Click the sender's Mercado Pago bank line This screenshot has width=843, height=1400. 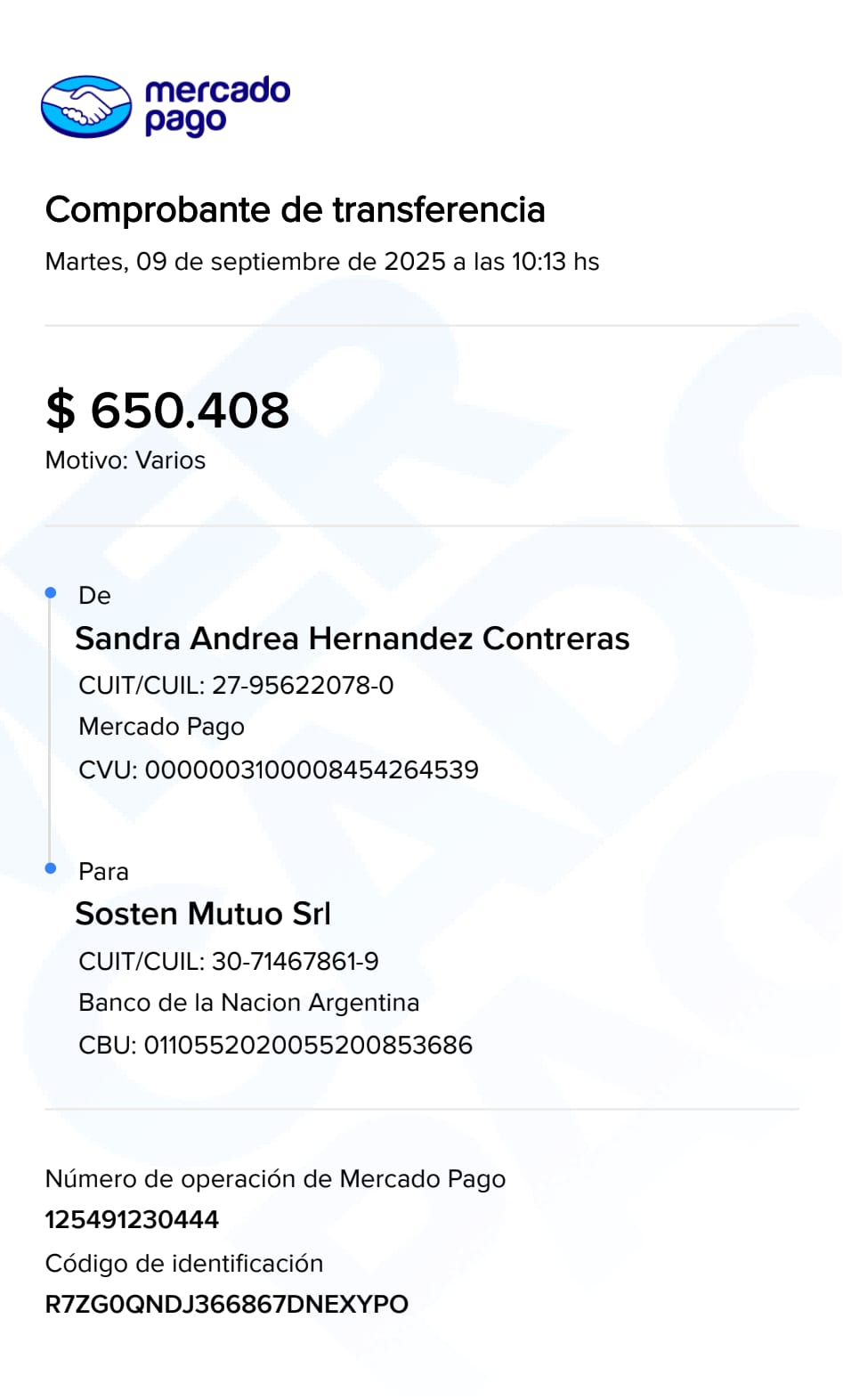161,727
